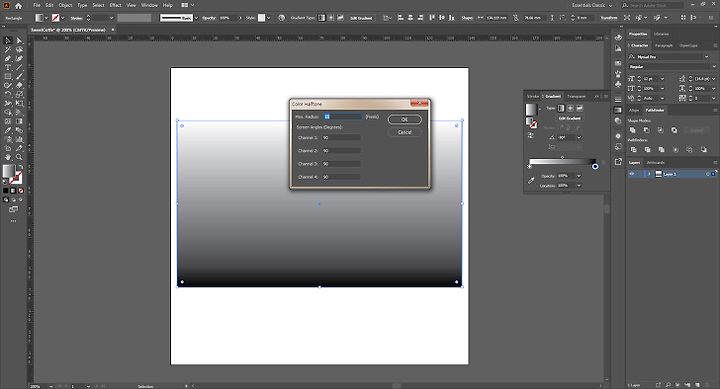Click the Divide pathfinder icon
The width and height of the screenshot is (720, 389).
click(x=634, y=149)
